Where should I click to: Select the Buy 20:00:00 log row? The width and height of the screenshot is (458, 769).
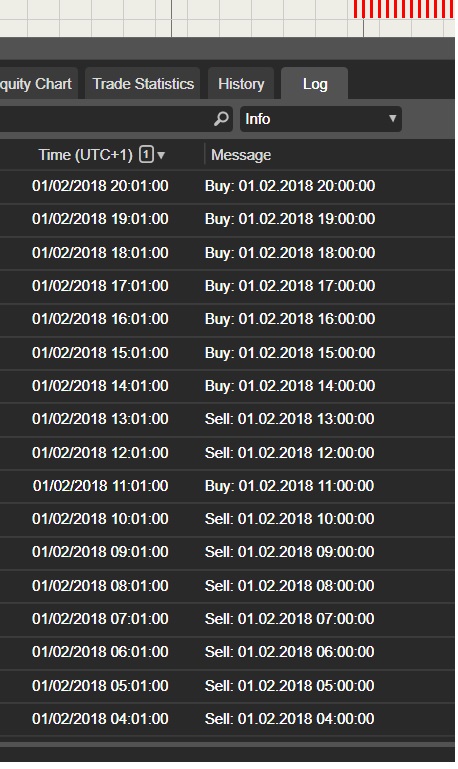227,186
